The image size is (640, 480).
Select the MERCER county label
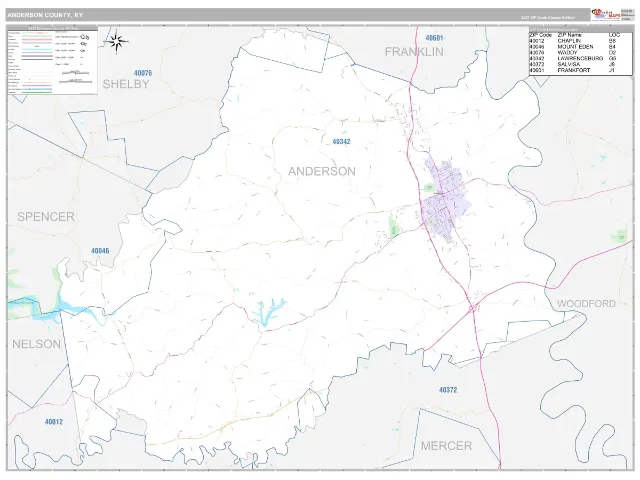tap(446, 446)
